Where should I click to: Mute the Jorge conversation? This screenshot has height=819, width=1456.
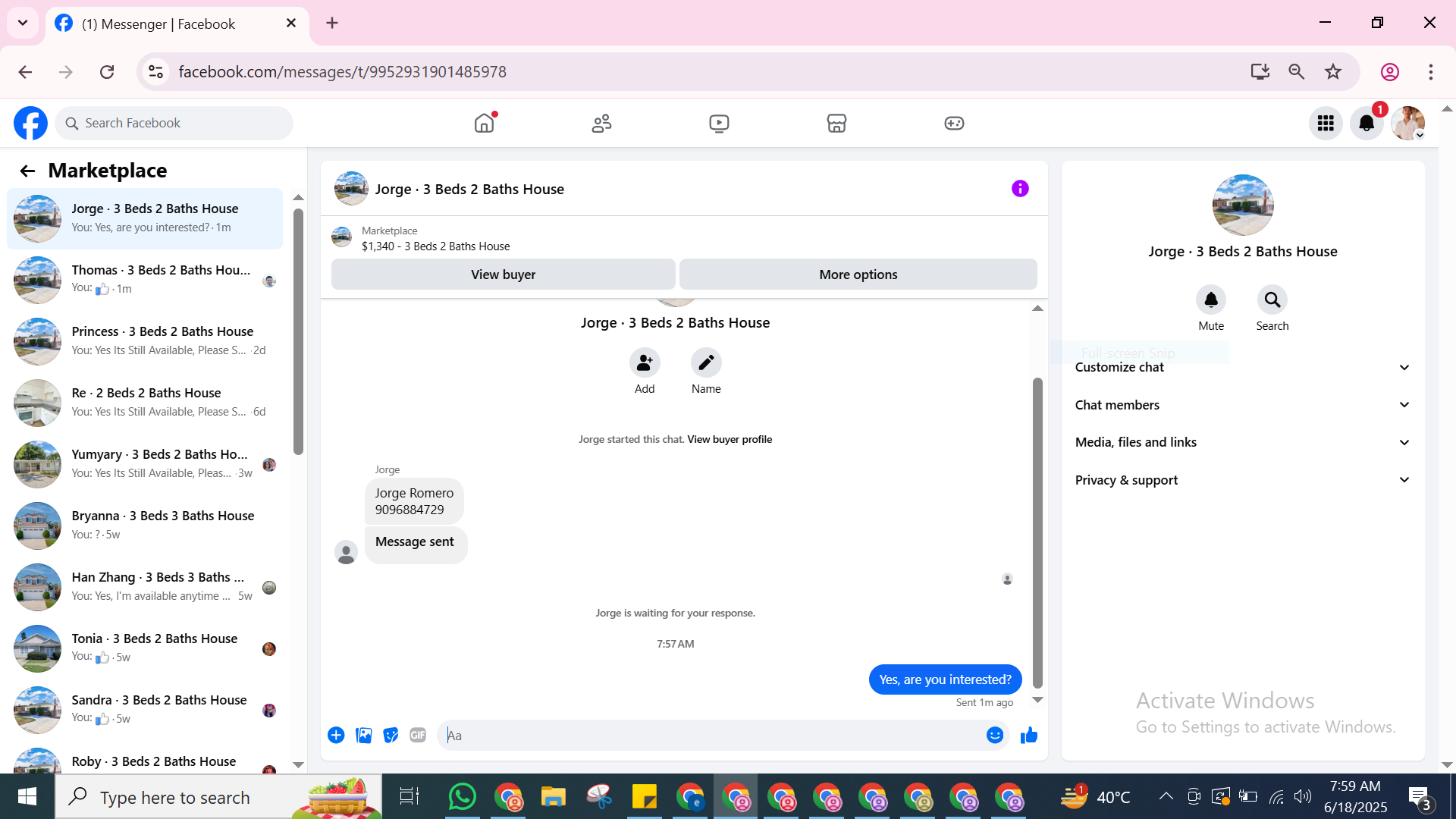tap(1211, 300)
